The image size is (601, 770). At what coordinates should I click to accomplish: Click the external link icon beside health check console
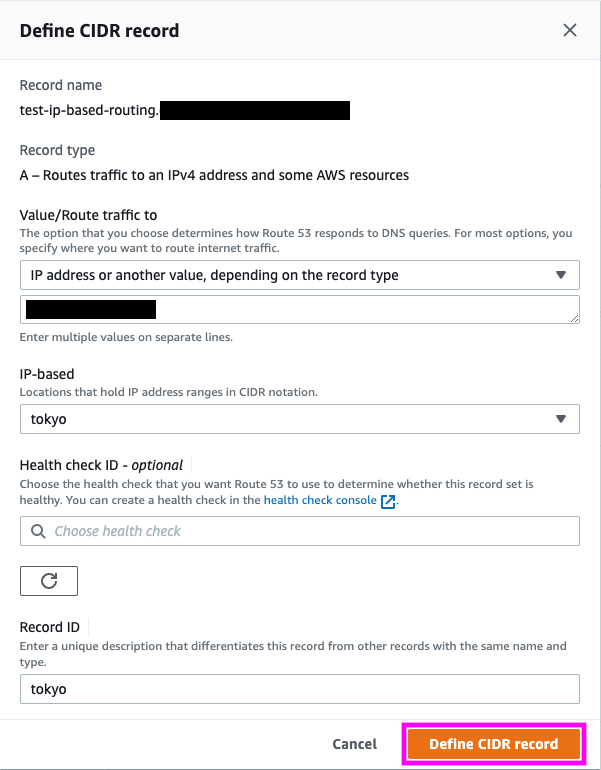coord(389,500)
